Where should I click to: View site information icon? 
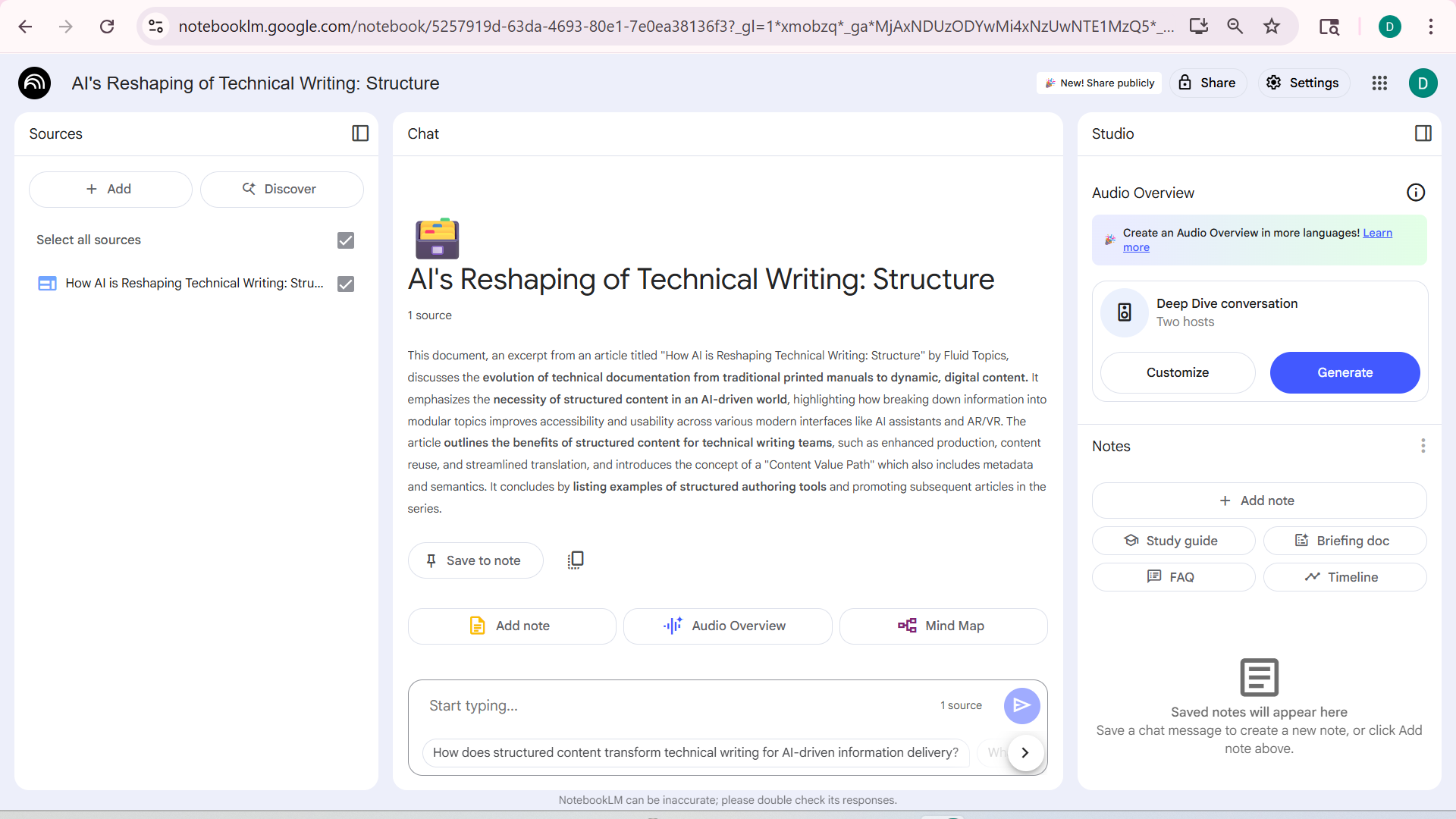(x=156, y=27)
